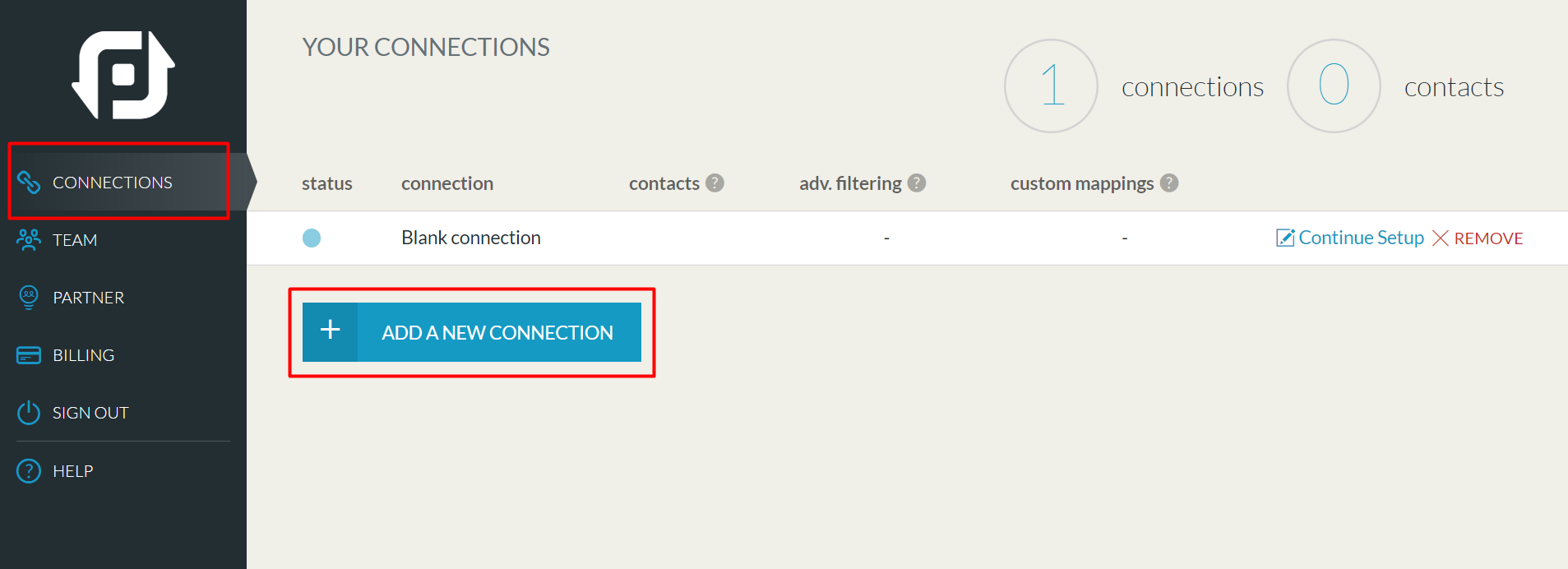Click the Sign Out power icon

coord(29,412)
